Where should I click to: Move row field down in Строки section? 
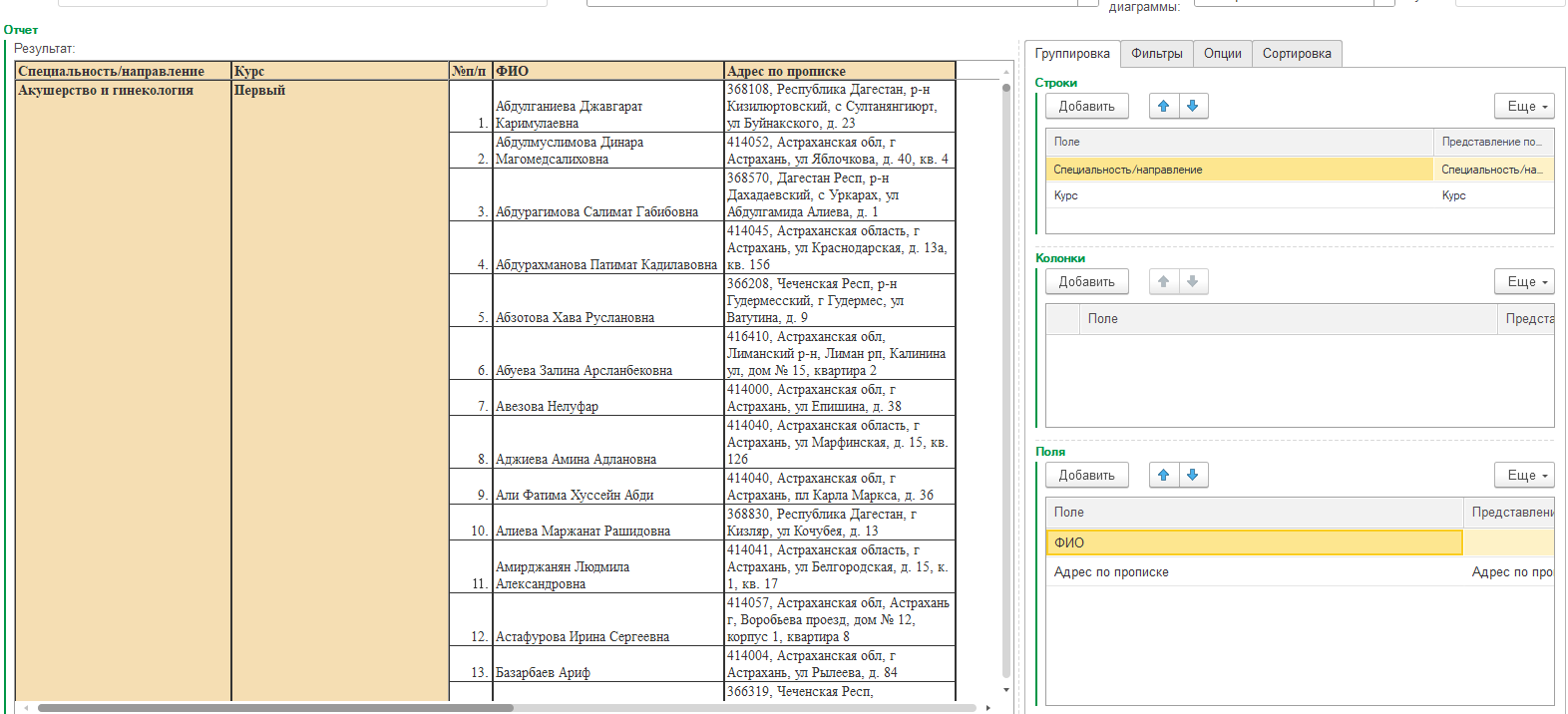coord(1192,106)
